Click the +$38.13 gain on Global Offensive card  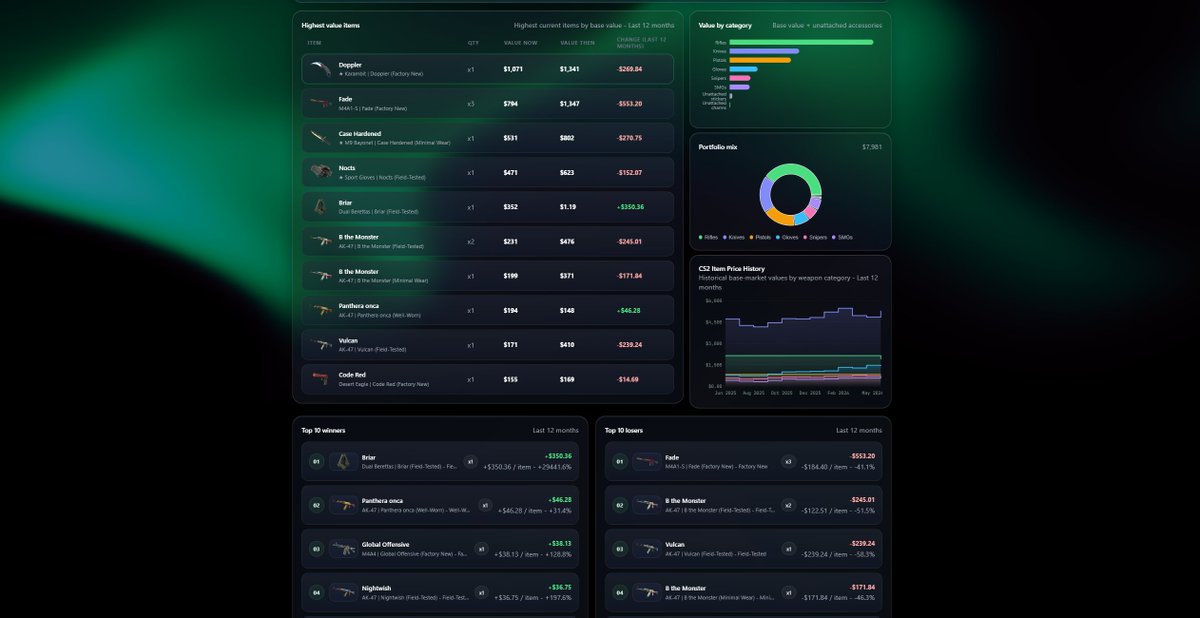click(560, 544)
